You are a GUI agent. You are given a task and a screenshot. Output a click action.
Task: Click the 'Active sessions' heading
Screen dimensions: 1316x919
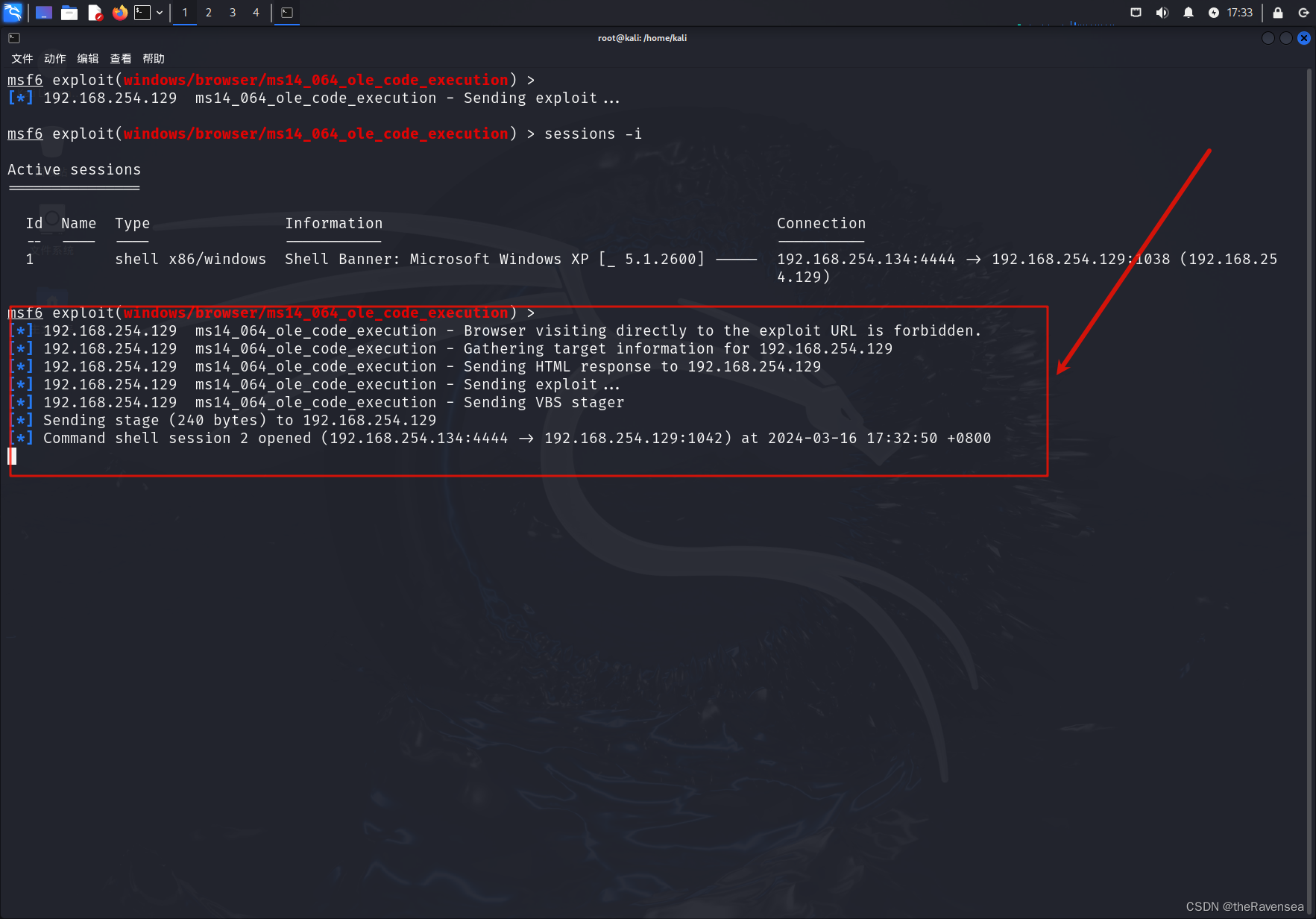point(74,169)
